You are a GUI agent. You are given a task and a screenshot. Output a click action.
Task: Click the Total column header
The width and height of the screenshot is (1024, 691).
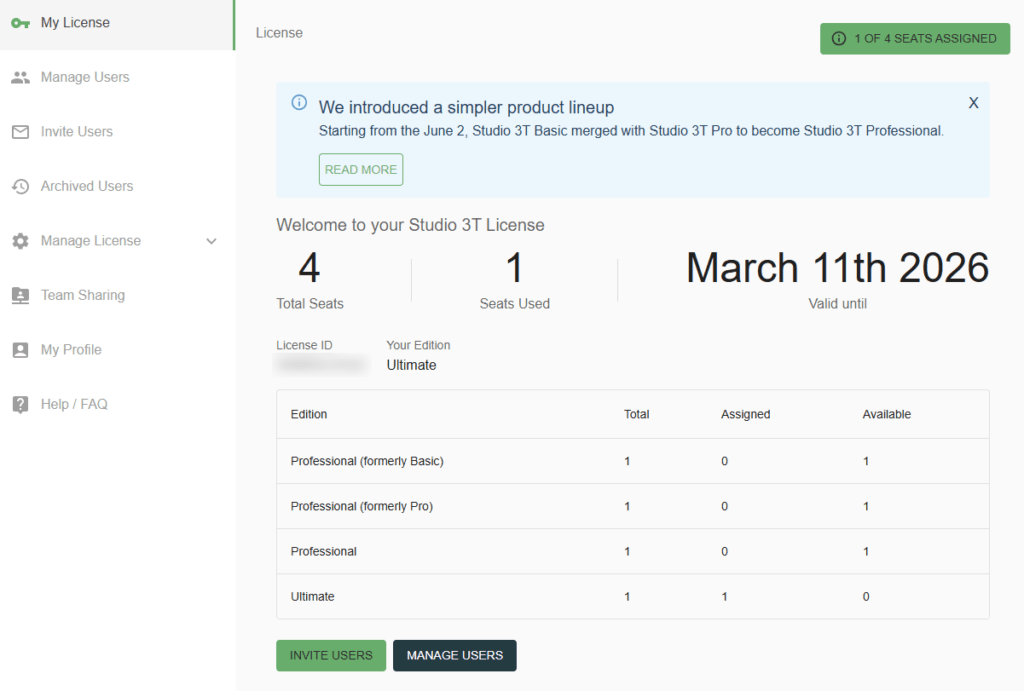coord(636,414)
